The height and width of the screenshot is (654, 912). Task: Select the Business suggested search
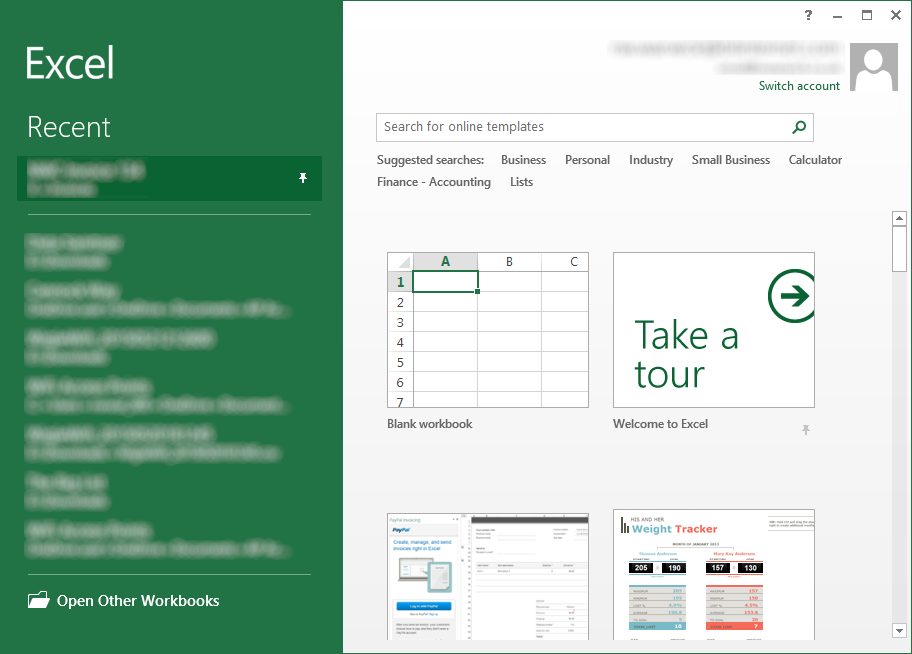(x=523, y=160)
